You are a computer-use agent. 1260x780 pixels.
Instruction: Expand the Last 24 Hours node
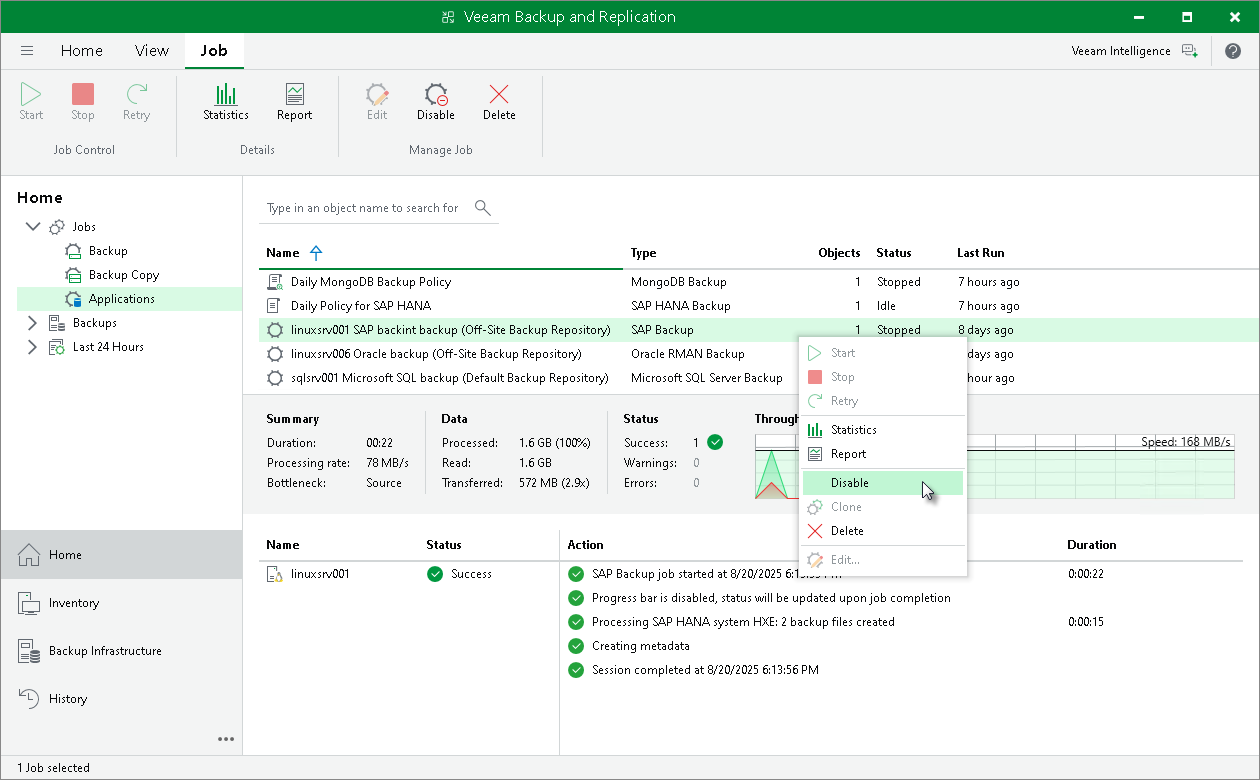33,347
